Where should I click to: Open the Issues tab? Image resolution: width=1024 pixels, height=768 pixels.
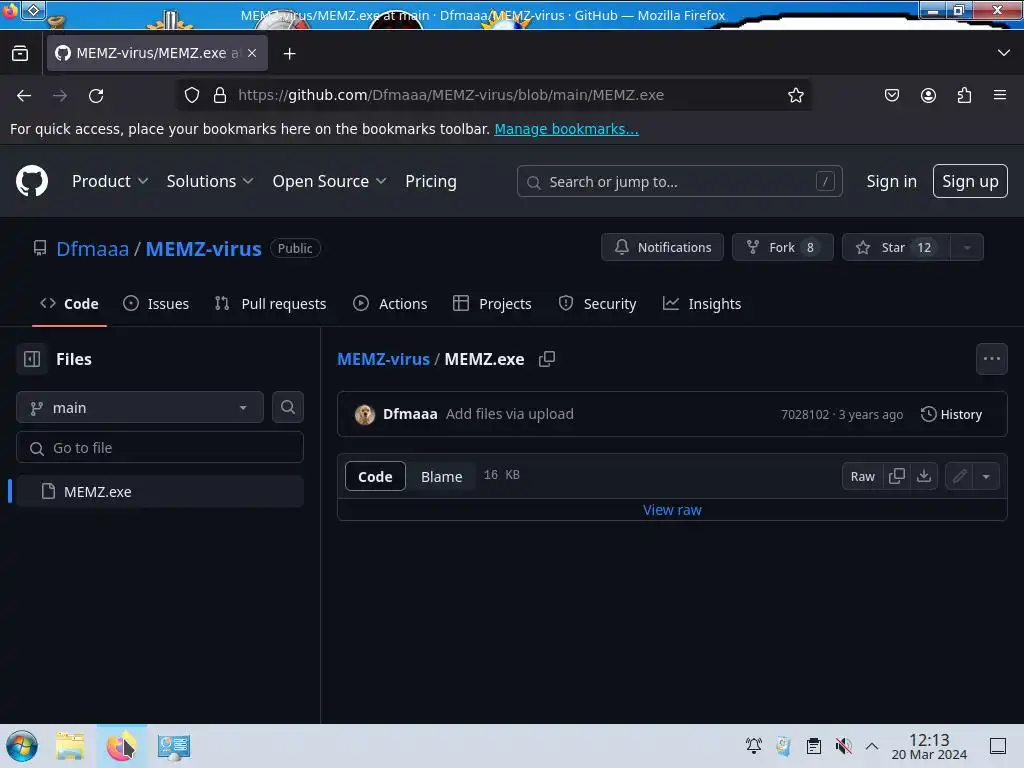tap(156, 304)
